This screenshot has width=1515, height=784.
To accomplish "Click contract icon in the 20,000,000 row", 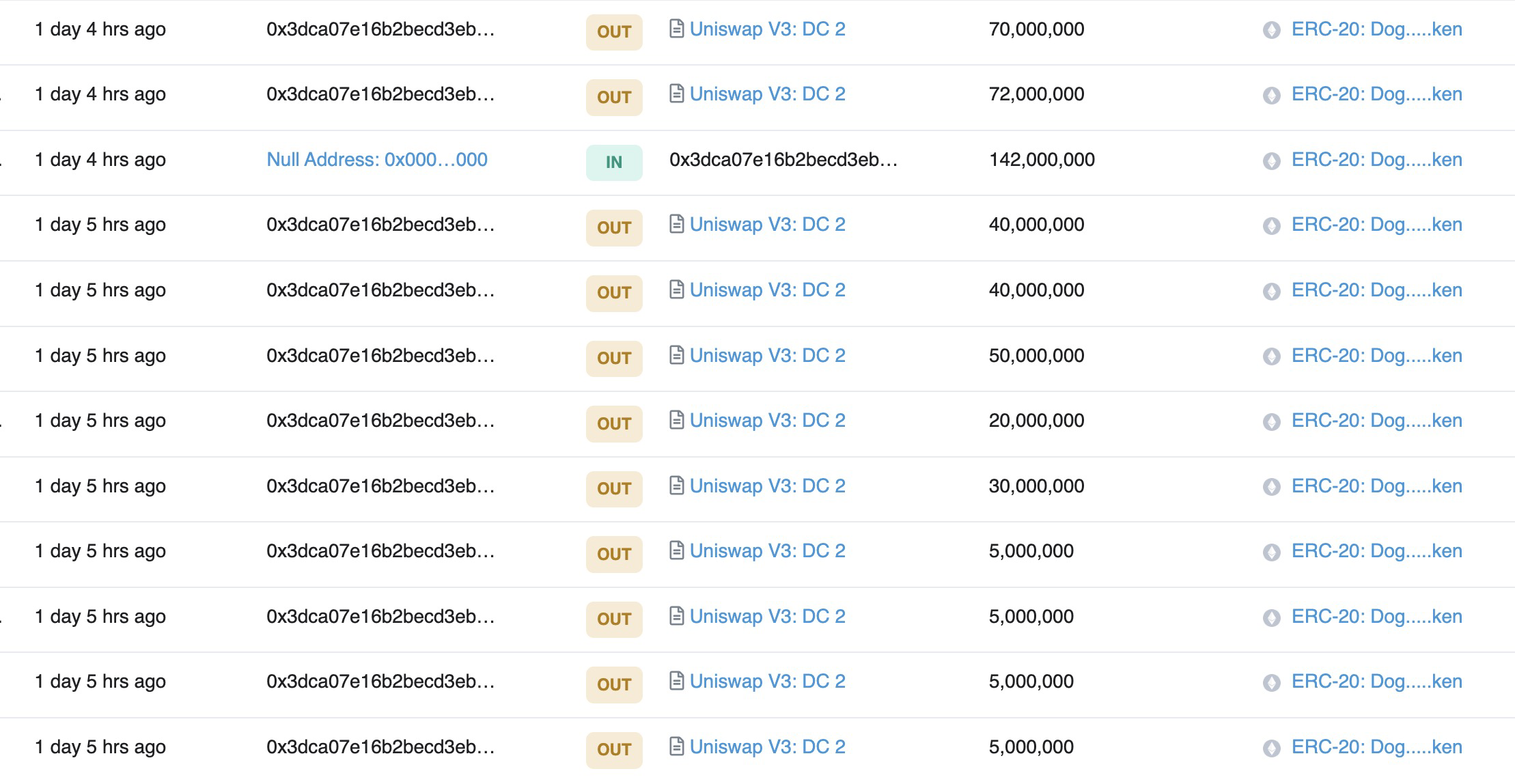I will point(676,420).
